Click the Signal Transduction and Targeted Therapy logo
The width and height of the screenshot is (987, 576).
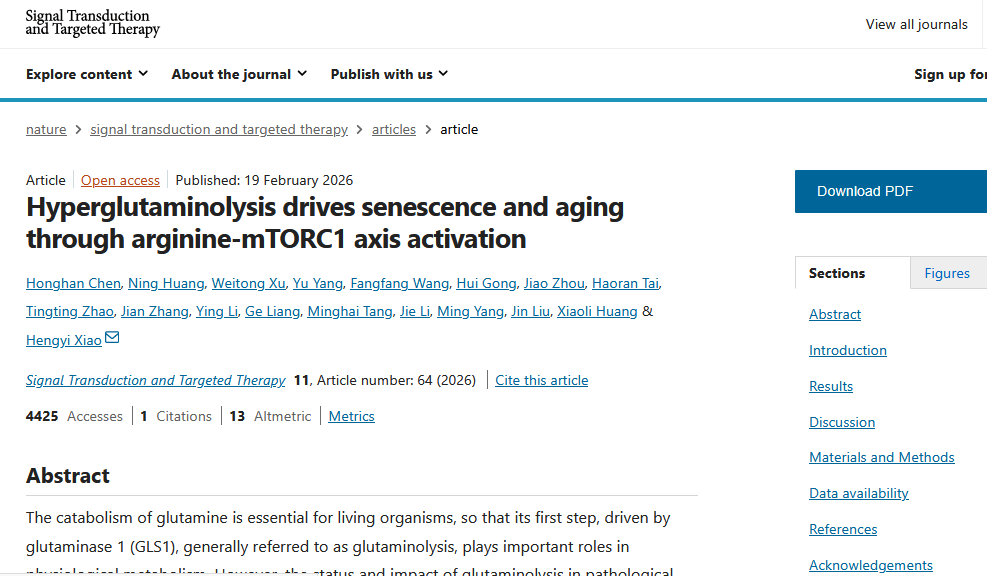(x=92, y=23)
